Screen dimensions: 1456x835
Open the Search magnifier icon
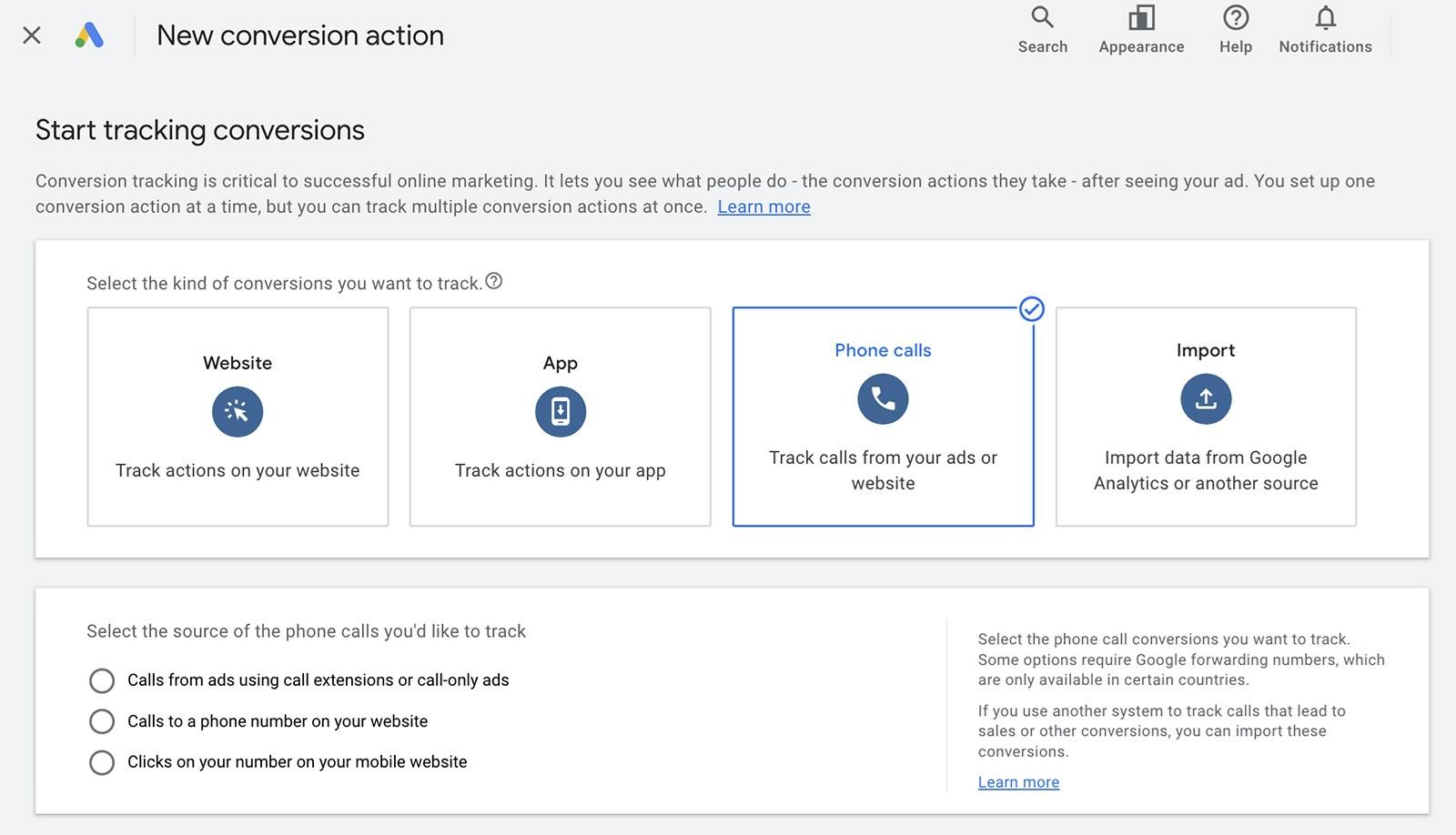click(x=1042, y=17)
